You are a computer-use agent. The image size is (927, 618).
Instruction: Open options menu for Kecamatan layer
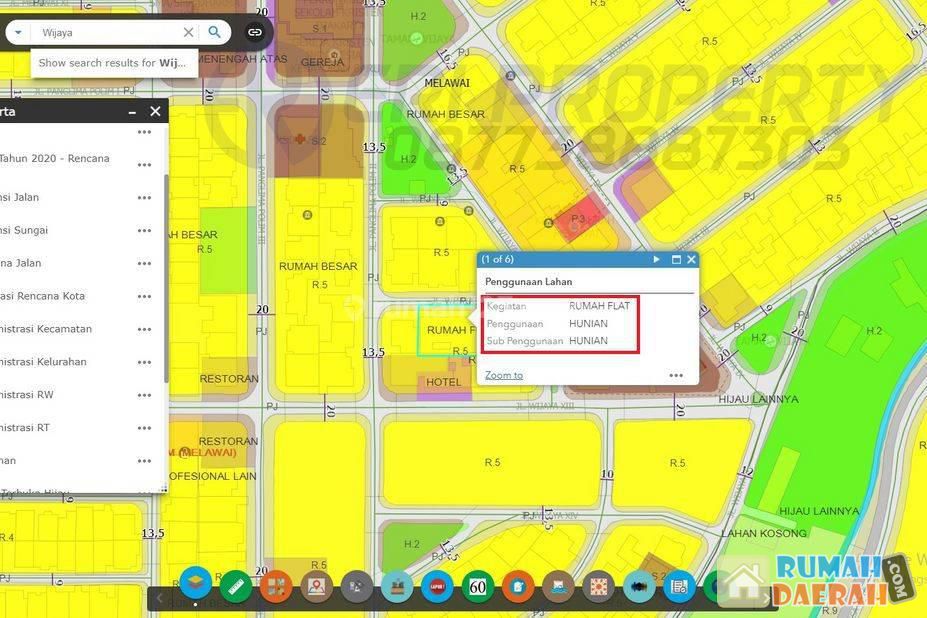(x=145, y=329)
